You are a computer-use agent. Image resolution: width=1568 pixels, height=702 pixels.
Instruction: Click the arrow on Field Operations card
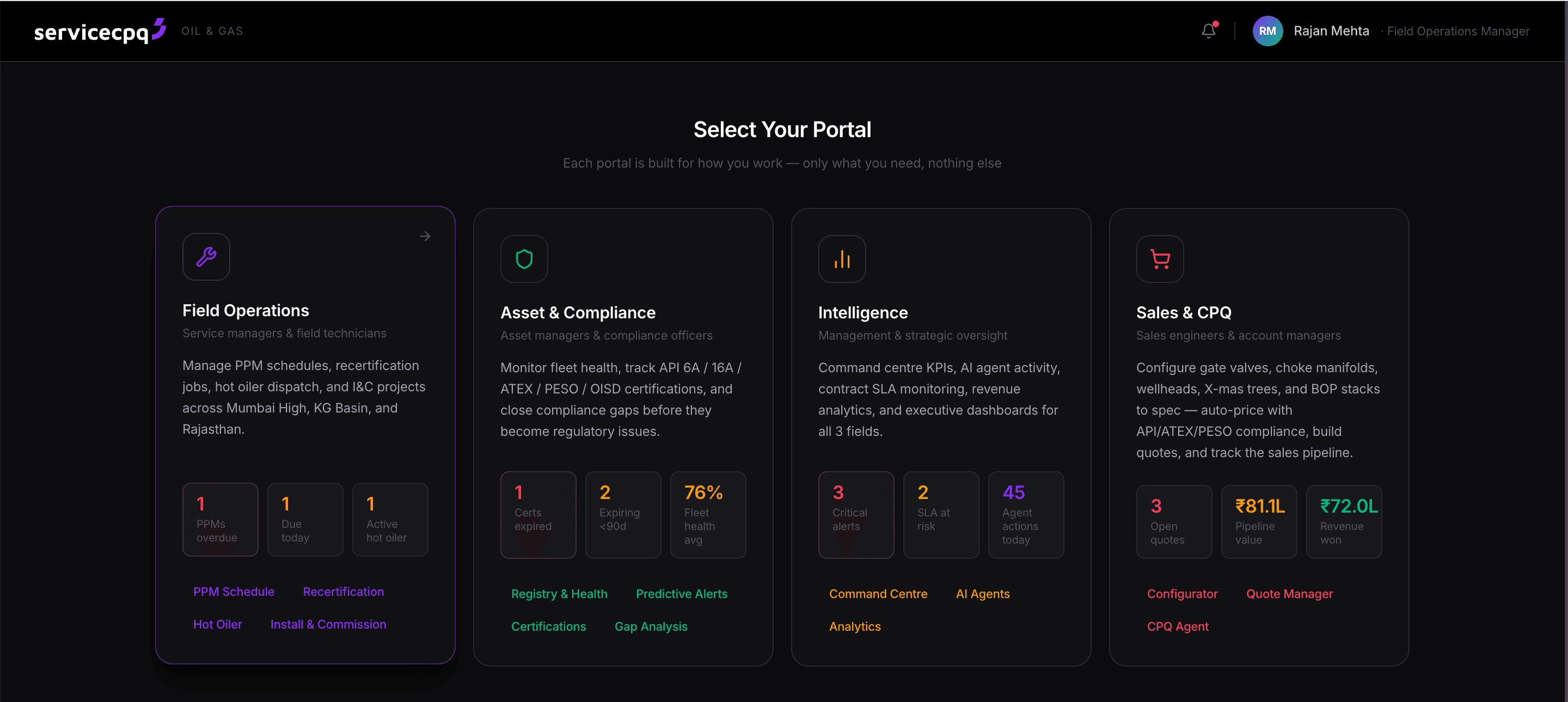click(x=425, y=236)
